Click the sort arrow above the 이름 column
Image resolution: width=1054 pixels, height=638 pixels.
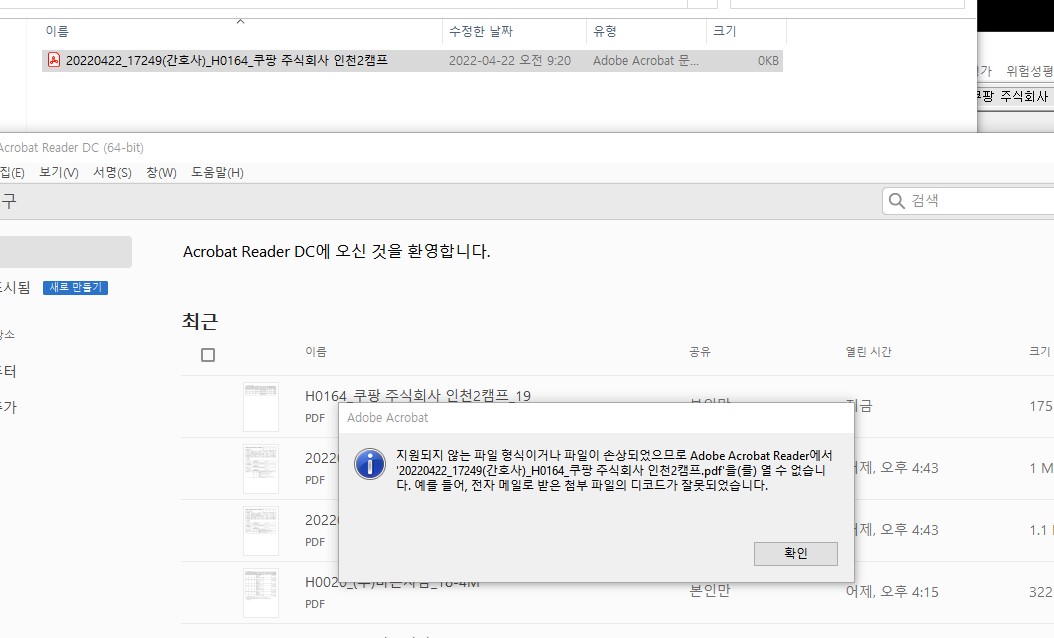[241, 22]
